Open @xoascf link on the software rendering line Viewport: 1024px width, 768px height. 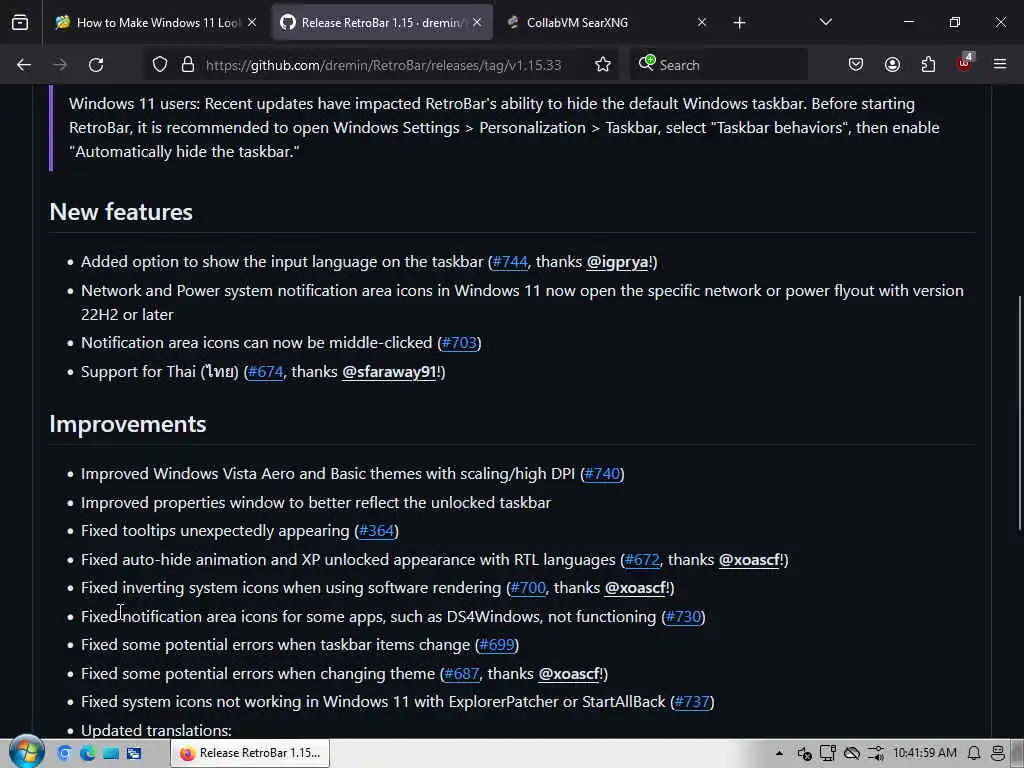tap(635, 588)
